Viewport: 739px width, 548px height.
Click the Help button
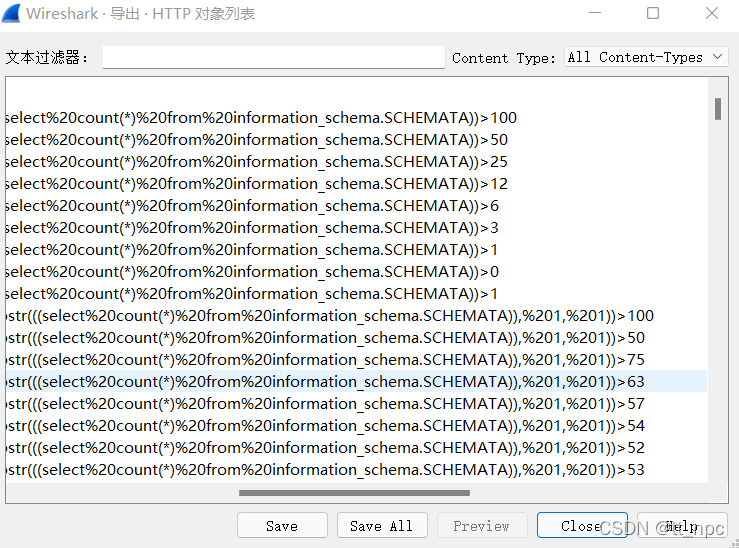click(682, 525)
